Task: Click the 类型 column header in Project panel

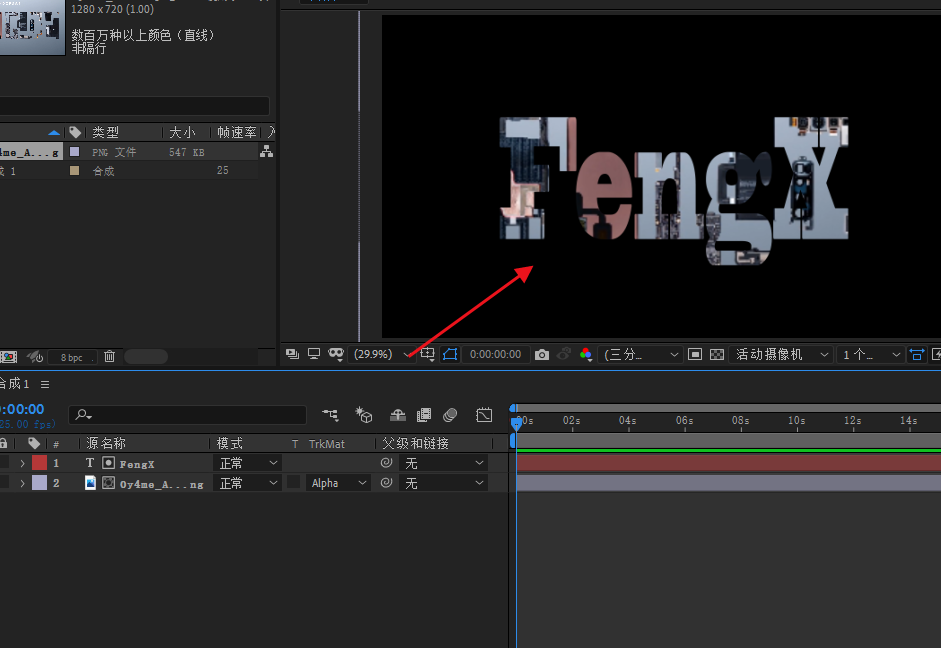Action: pyautogui.click(x=106, y=132)
